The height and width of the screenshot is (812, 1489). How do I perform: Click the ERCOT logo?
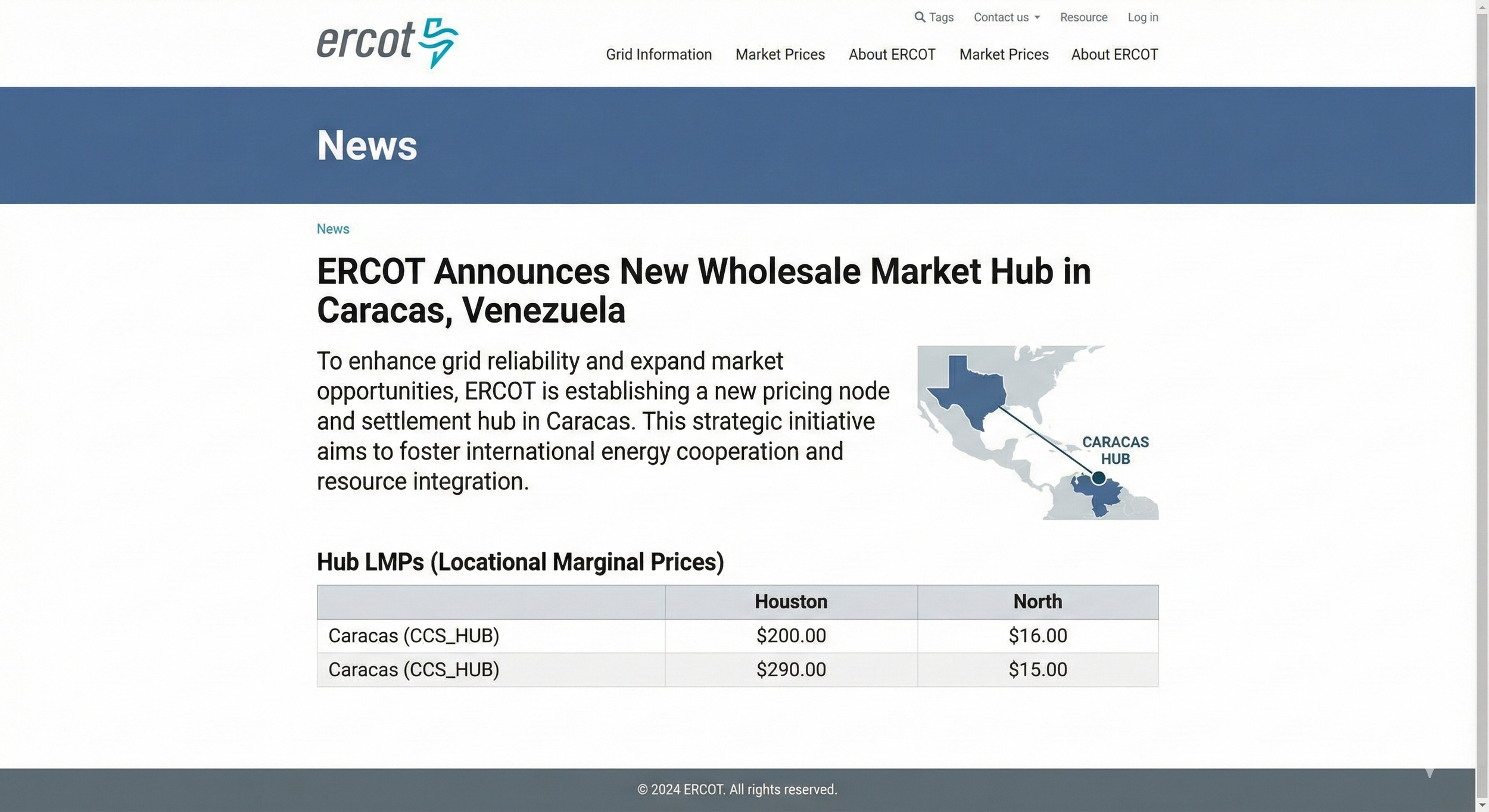point(387,43)
